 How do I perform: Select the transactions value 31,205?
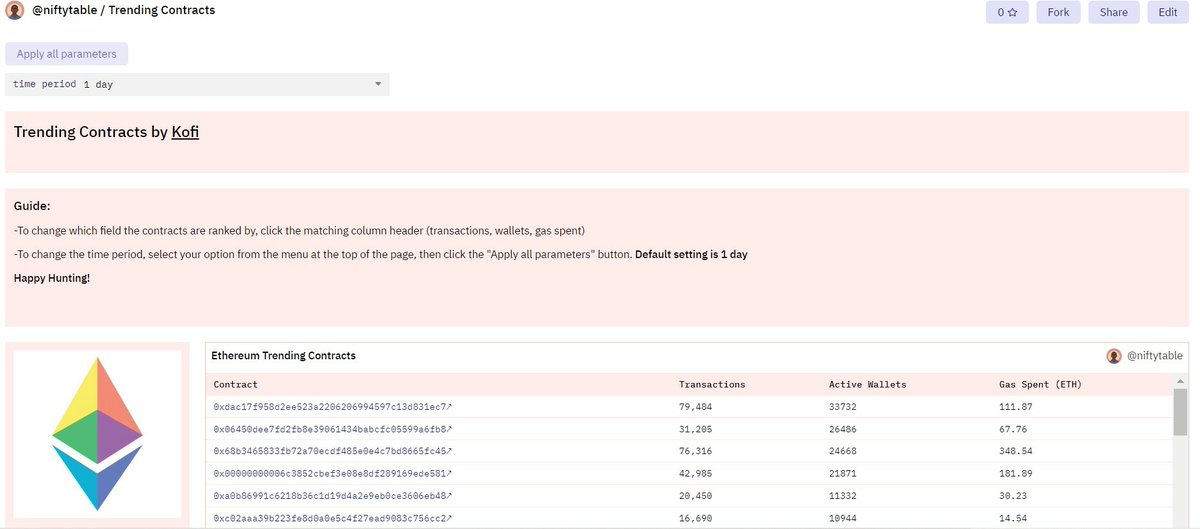point(696,429)
